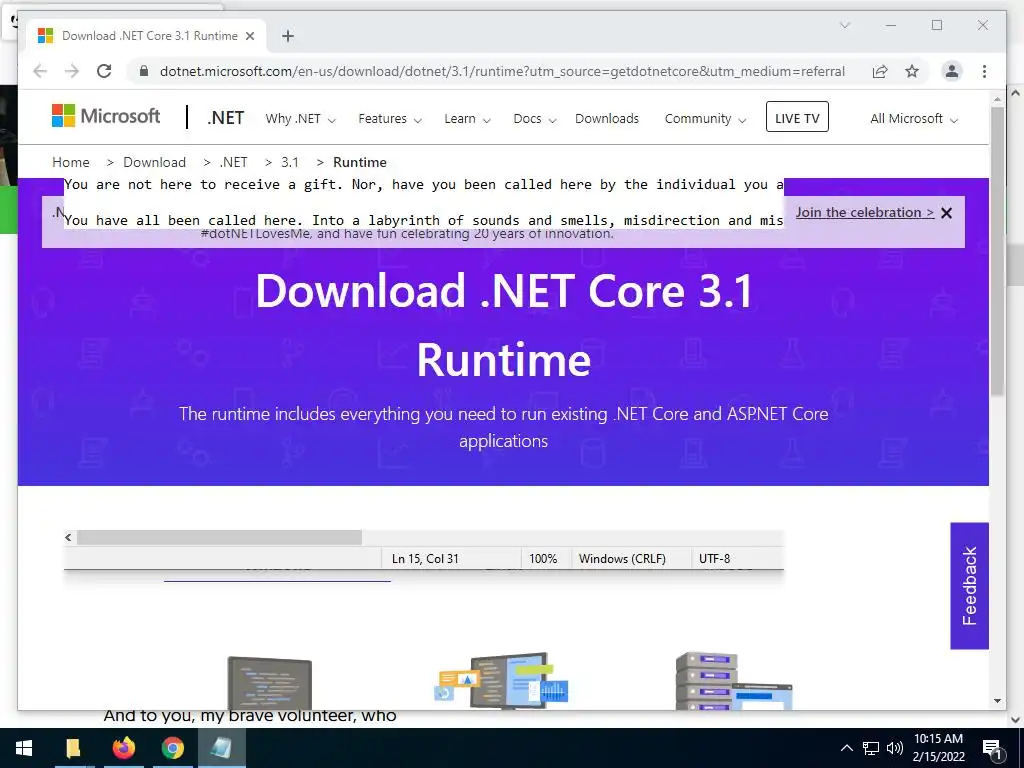Open File Explorer from the taskbar
Viewport: 1024px width, 768px height.
(73, 748)
